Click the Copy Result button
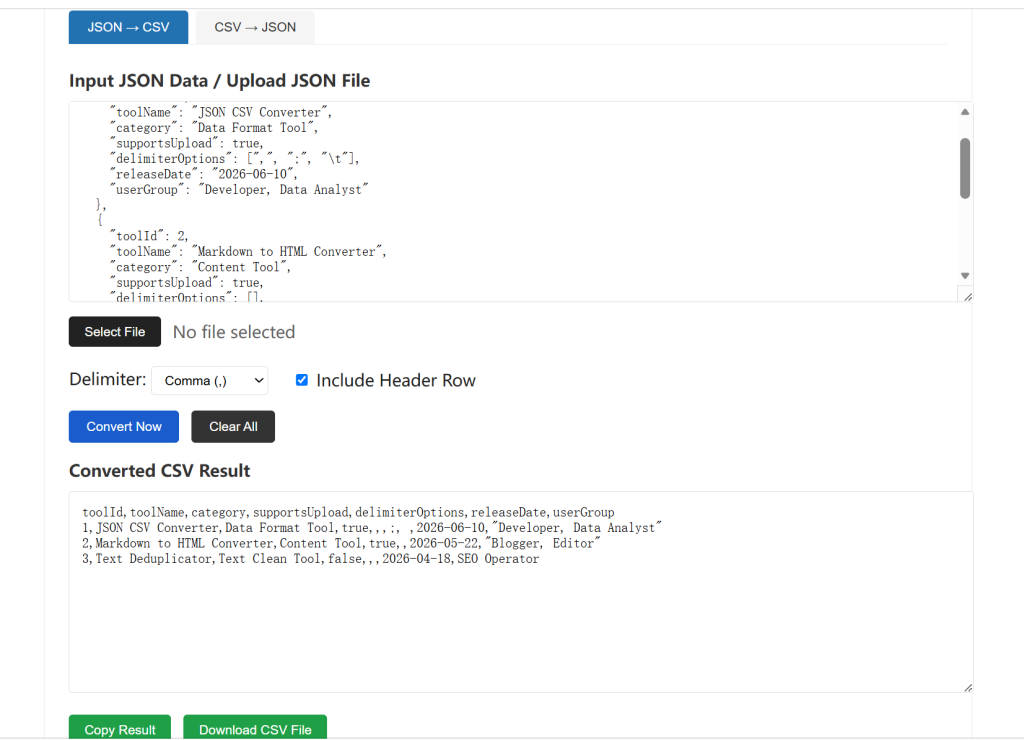1024x740 pixels. pyautogui.click(x=120, y=729)
